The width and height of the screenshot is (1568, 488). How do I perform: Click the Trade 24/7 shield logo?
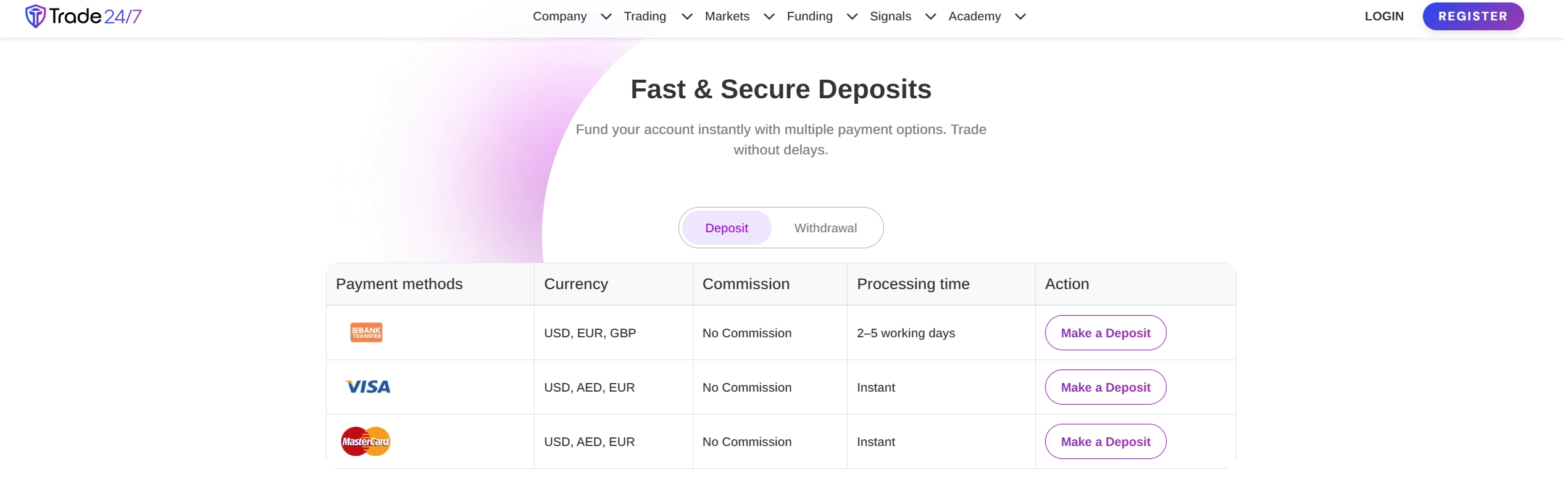point(35,16)
